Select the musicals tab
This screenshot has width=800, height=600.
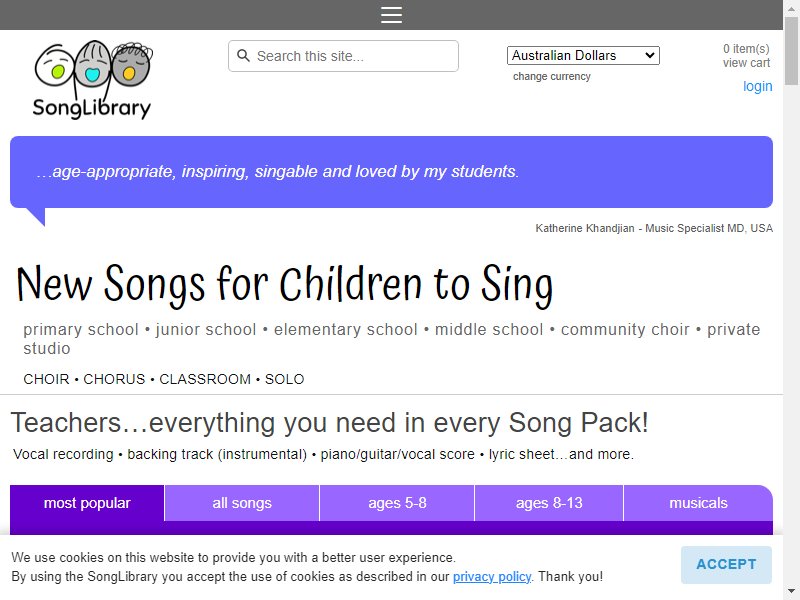coord(698,503)
